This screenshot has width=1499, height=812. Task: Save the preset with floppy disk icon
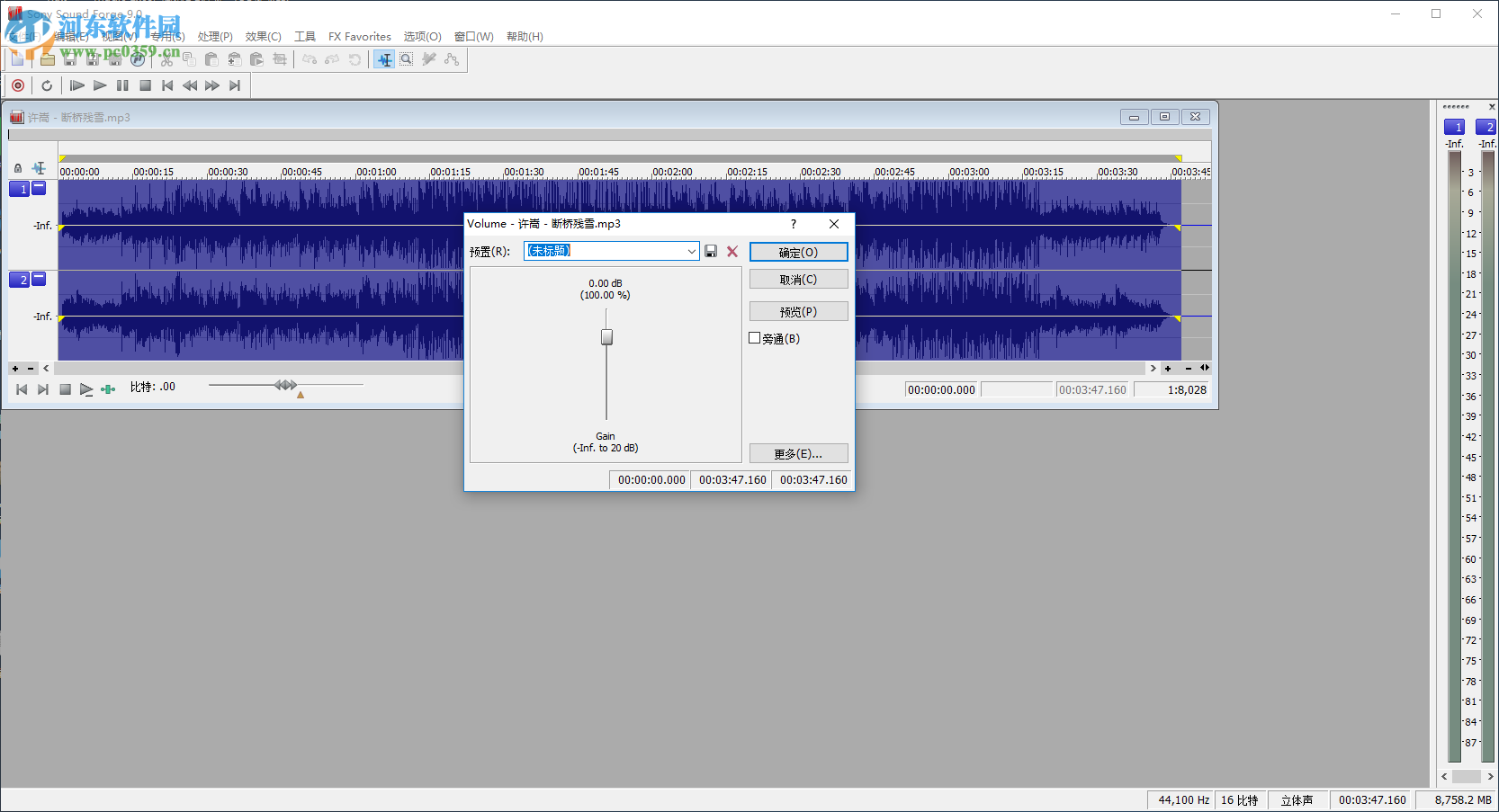coord(711,252)
